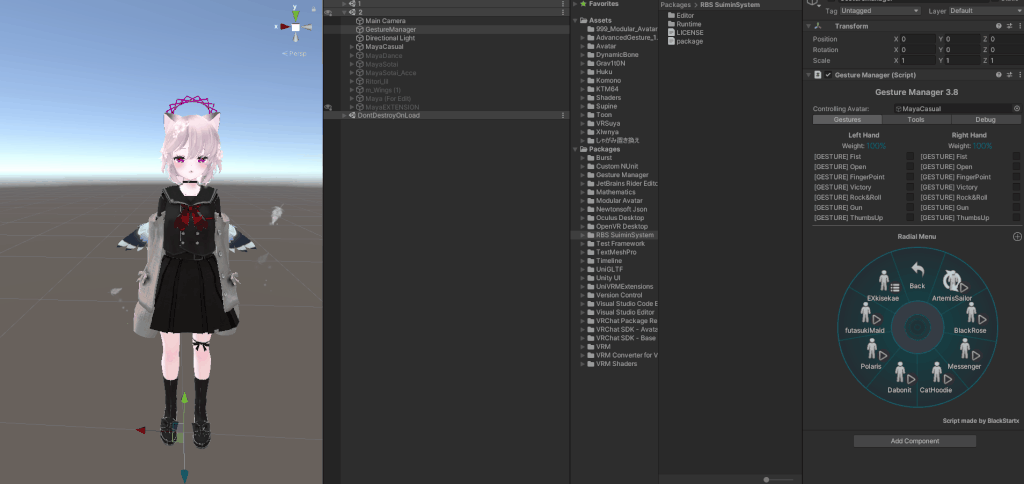Open Transform component preset settings icon
The image size is (1024, 484).
[x=1009, y=26]
